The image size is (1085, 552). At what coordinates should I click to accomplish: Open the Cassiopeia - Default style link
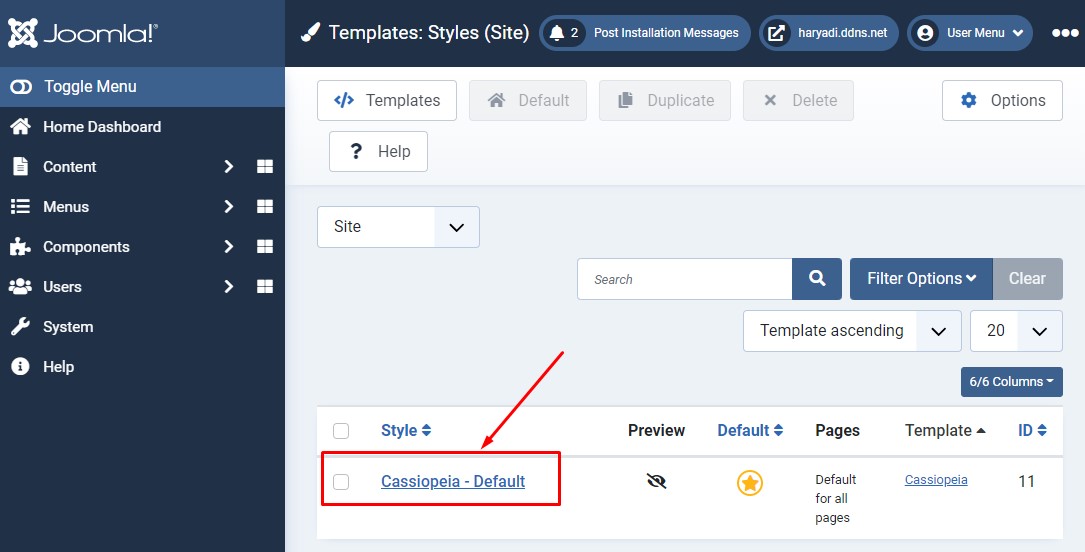[453, 482]
